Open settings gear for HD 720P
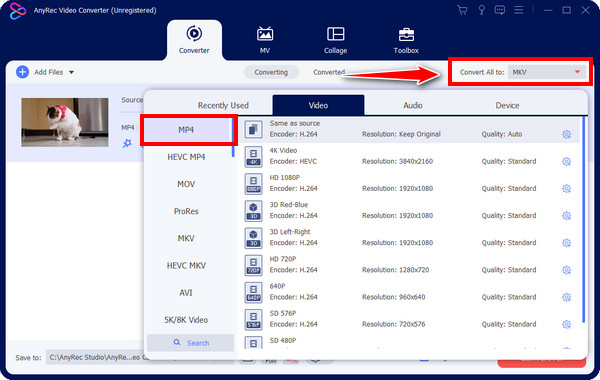The width and height of the screenshot is (600, 380). [566, 270]
